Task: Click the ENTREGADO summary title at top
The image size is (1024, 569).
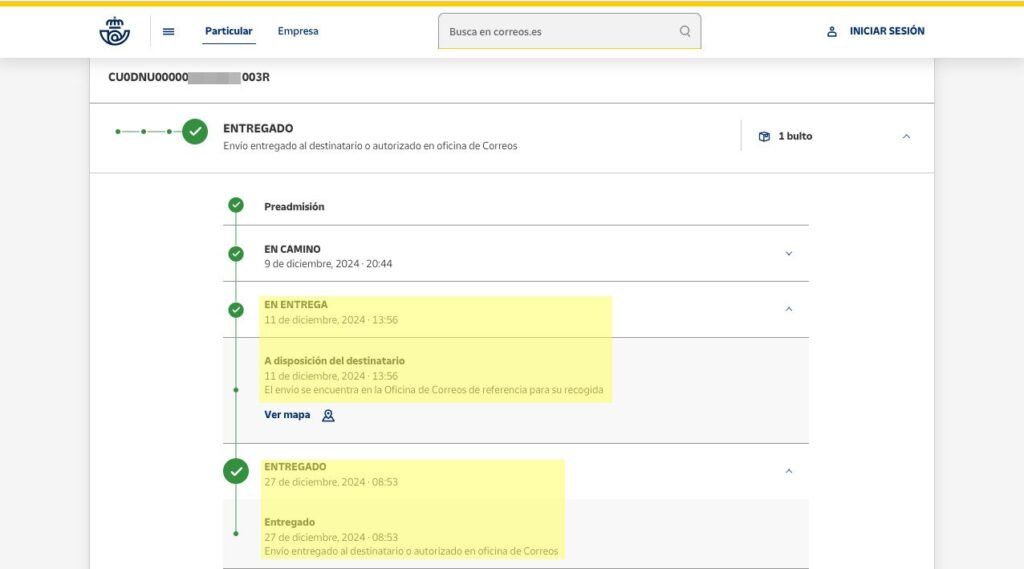Action: [x=258, y=129]
